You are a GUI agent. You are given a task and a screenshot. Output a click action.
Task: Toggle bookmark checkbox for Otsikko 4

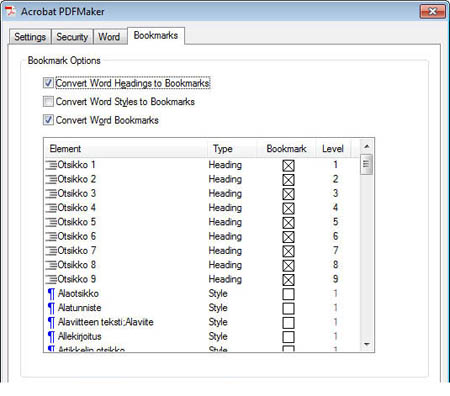pos(288,209)
